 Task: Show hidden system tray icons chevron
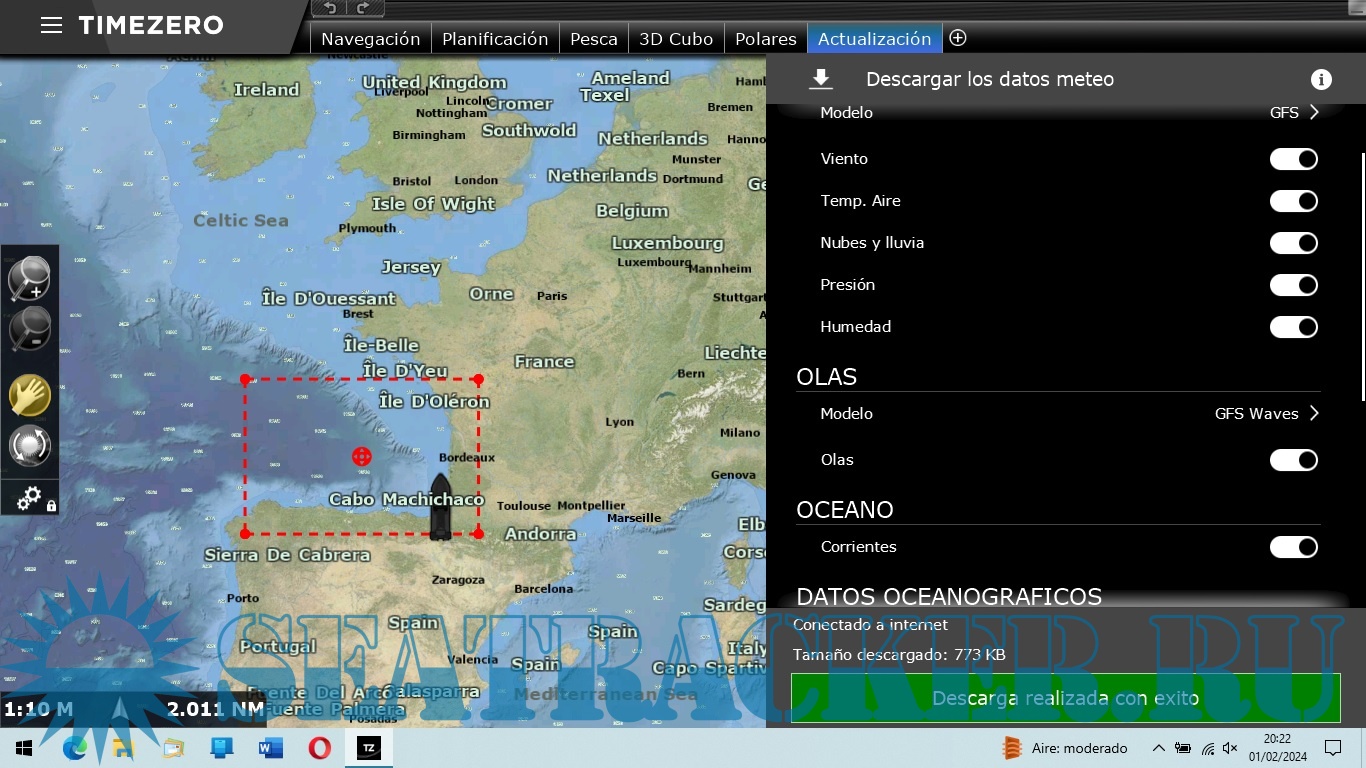point(1158,748)
